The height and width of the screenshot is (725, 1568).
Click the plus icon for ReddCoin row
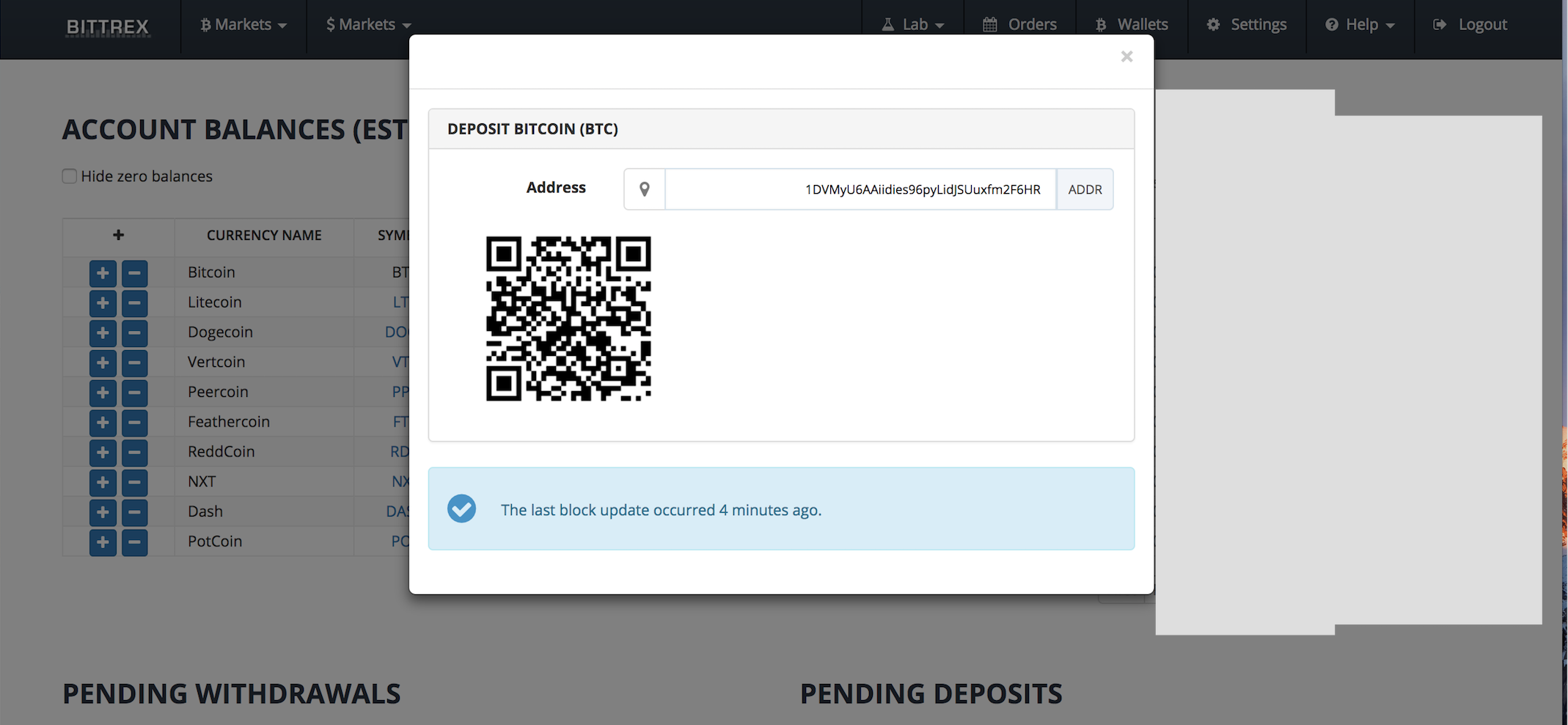tap(103, 453)
